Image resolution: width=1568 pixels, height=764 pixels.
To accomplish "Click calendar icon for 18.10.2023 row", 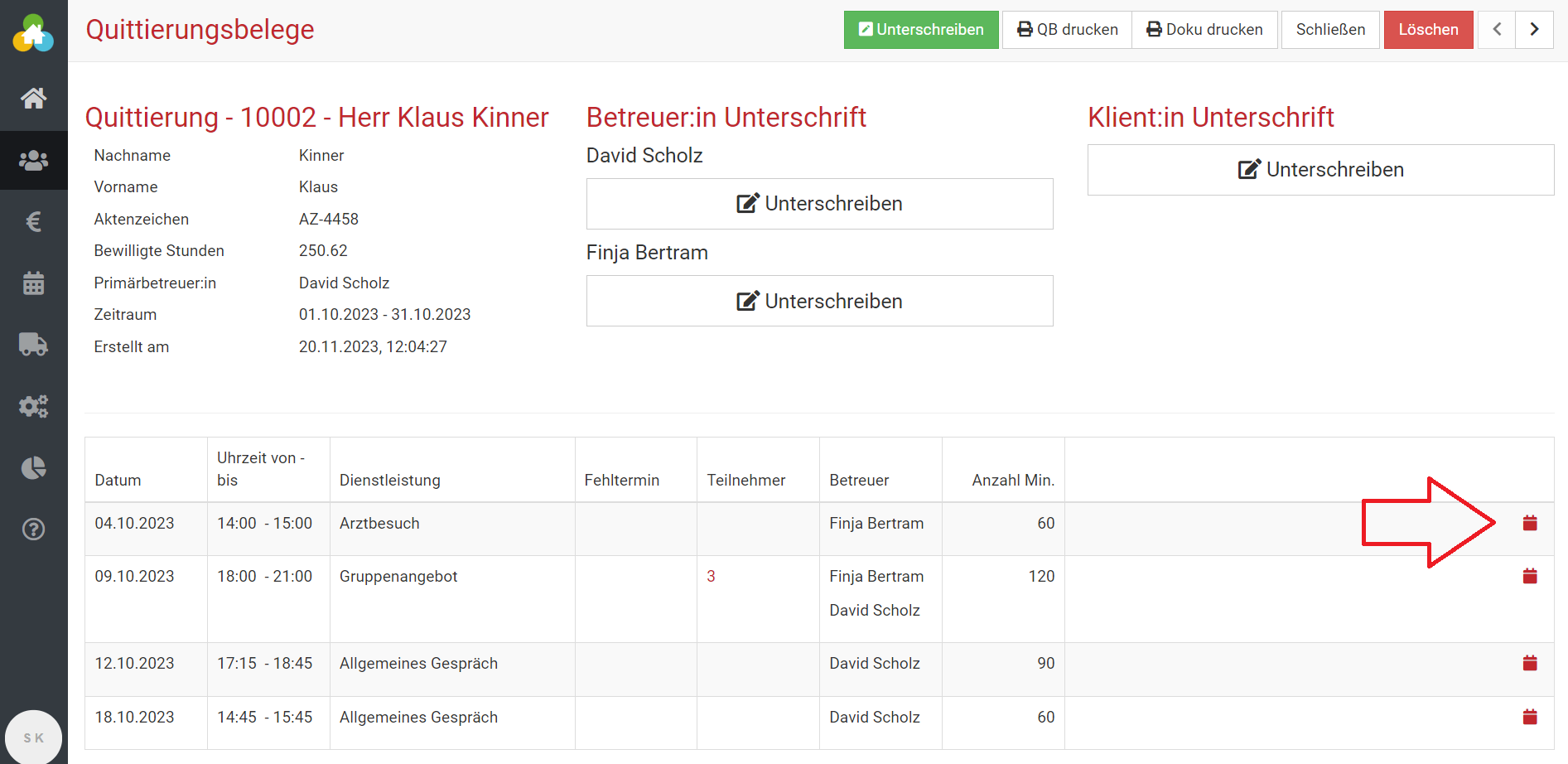I will 1529,717.
